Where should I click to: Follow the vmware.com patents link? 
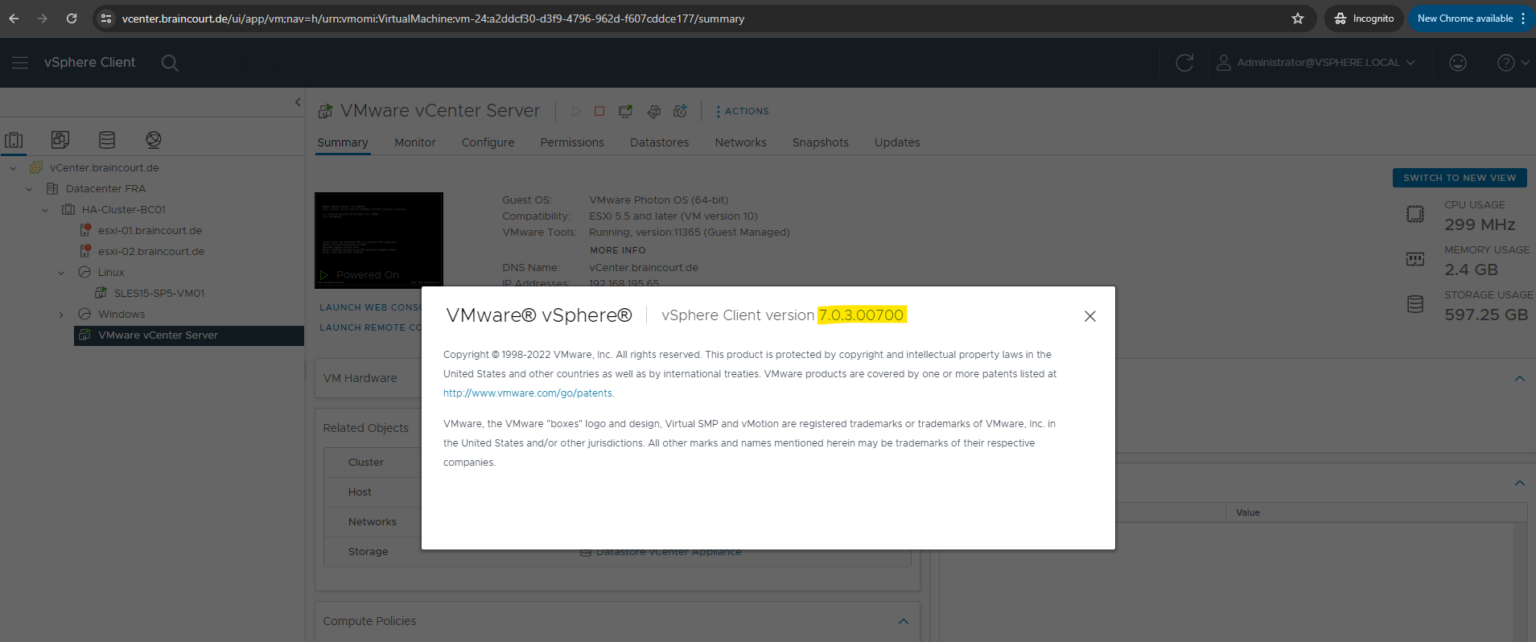click(x=527, y=392)
